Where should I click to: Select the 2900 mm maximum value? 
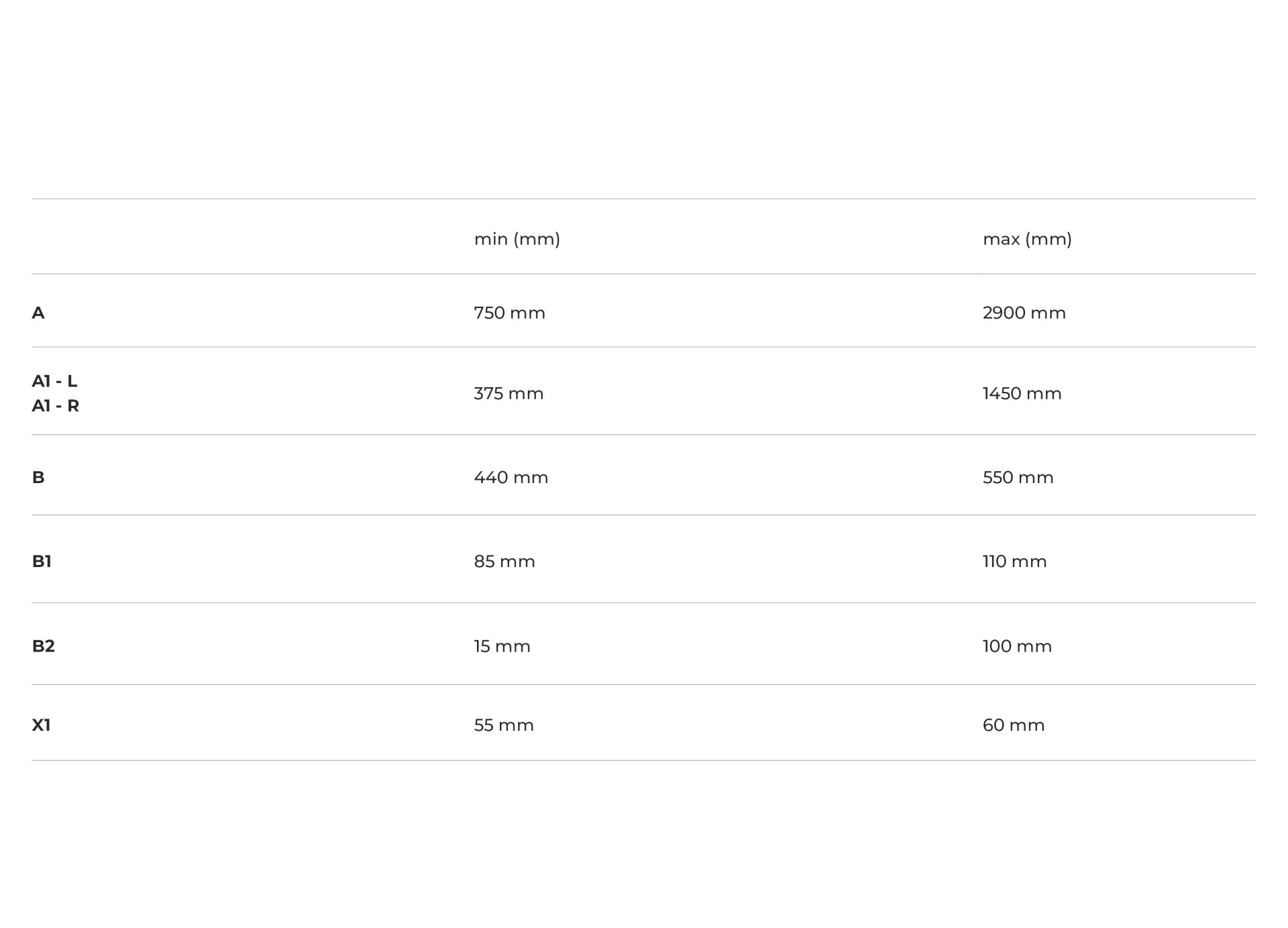[x=1024, y=313]
